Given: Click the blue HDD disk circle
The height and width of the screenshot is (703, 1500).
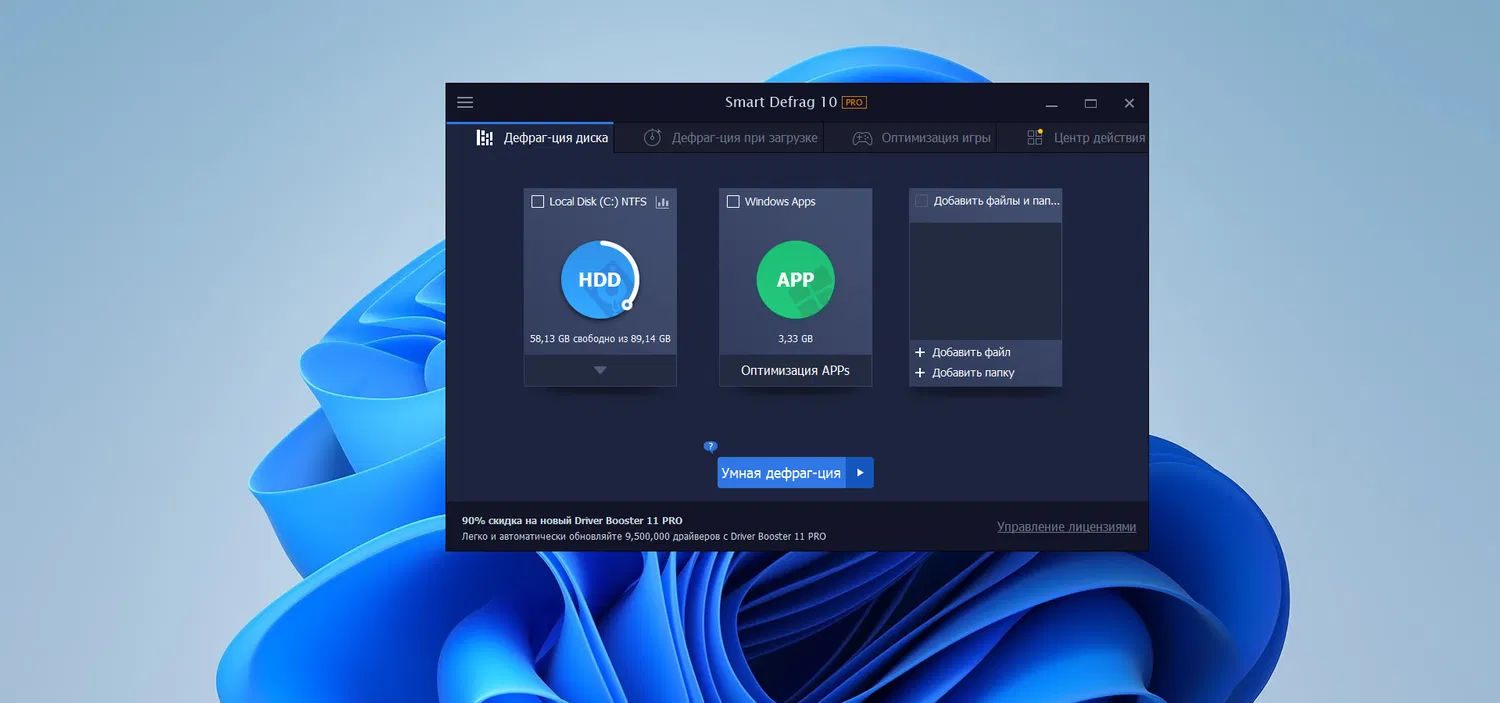Looking at the screenshot, I should coord(599,280).
